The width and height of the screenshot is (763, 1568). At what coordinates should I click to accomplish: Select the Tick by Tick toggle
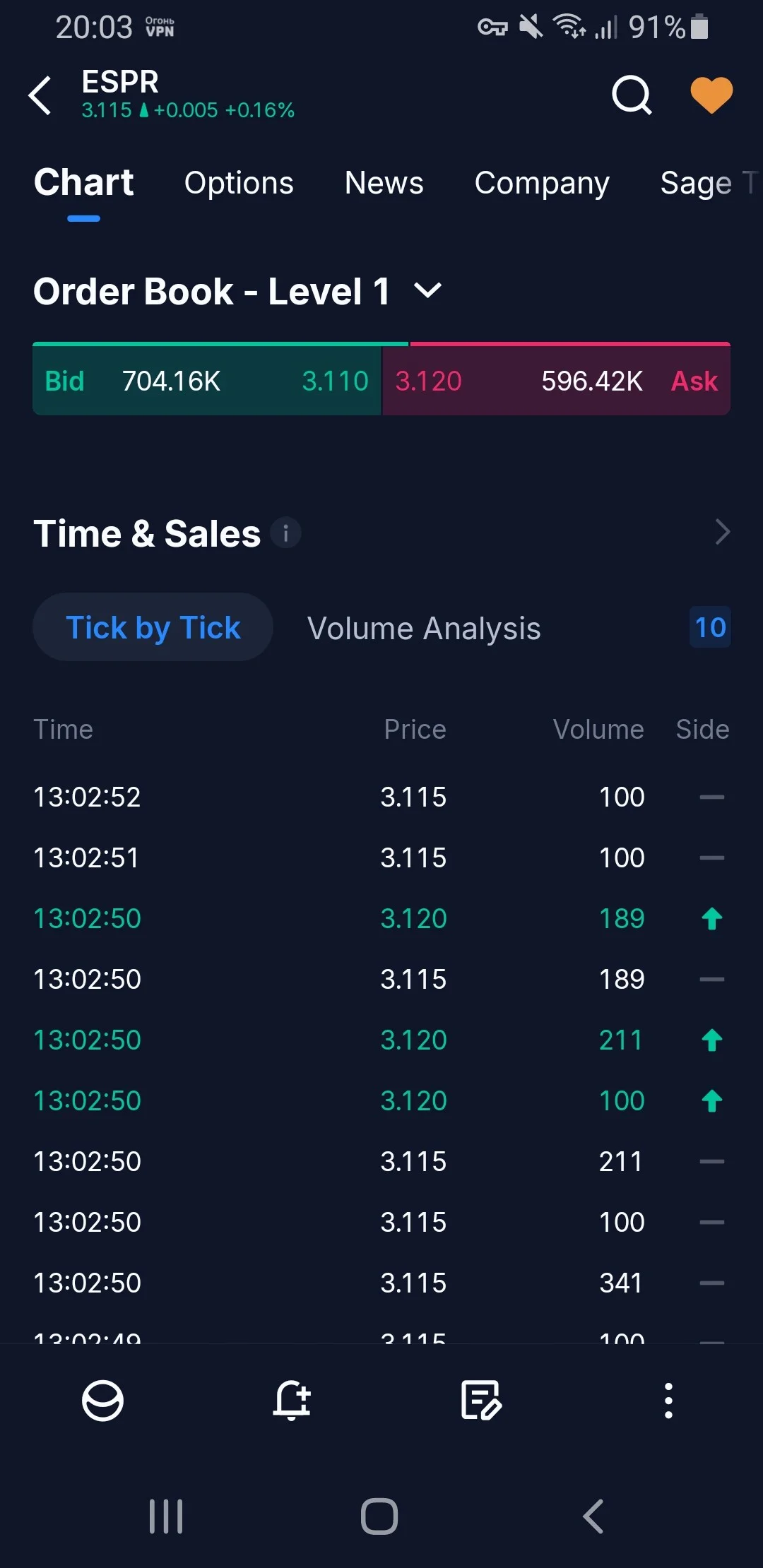coord(153,627)
